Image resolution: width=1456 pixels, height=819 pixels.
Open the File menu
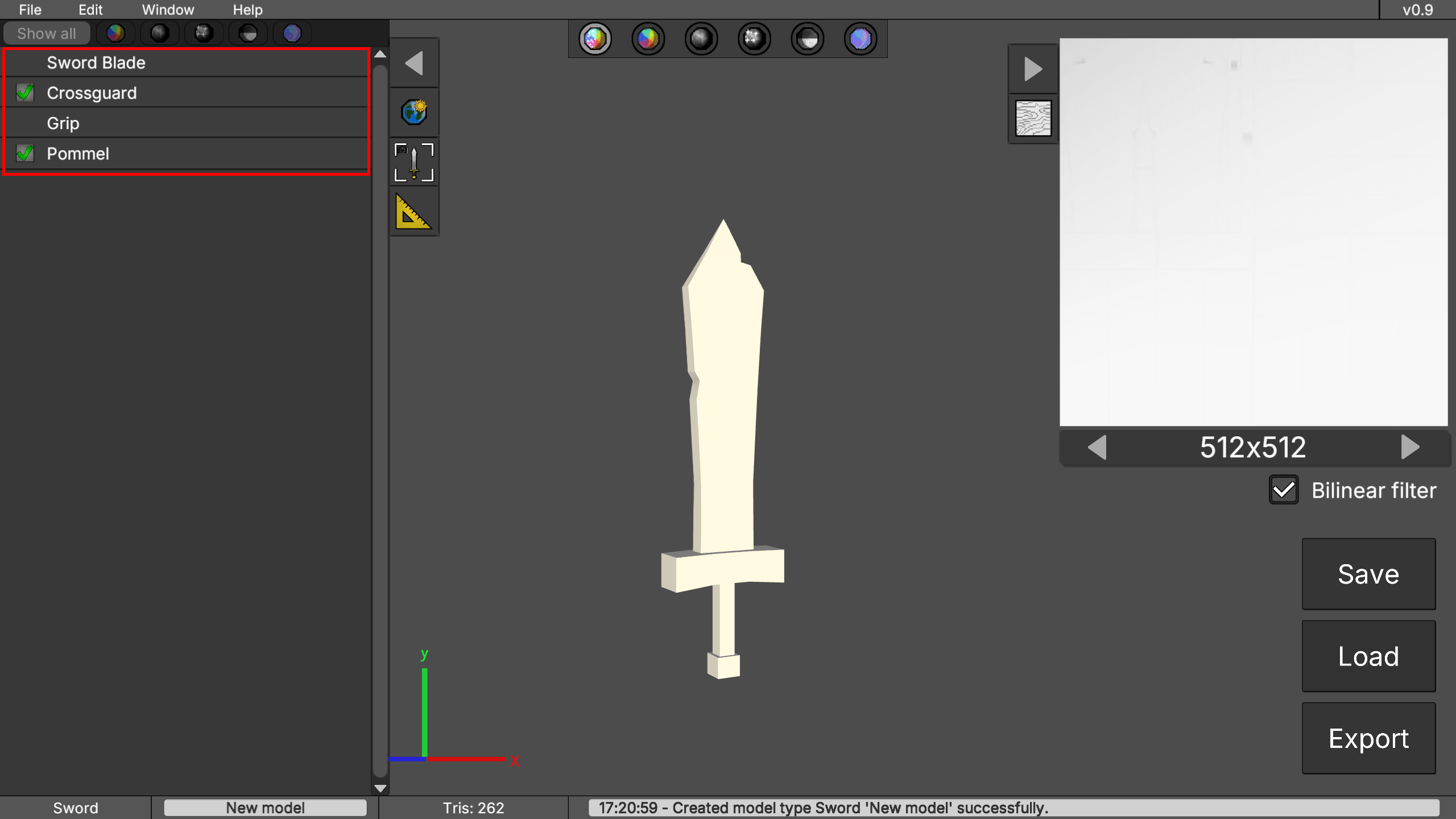pyautogui.click(x=30, y=9)
